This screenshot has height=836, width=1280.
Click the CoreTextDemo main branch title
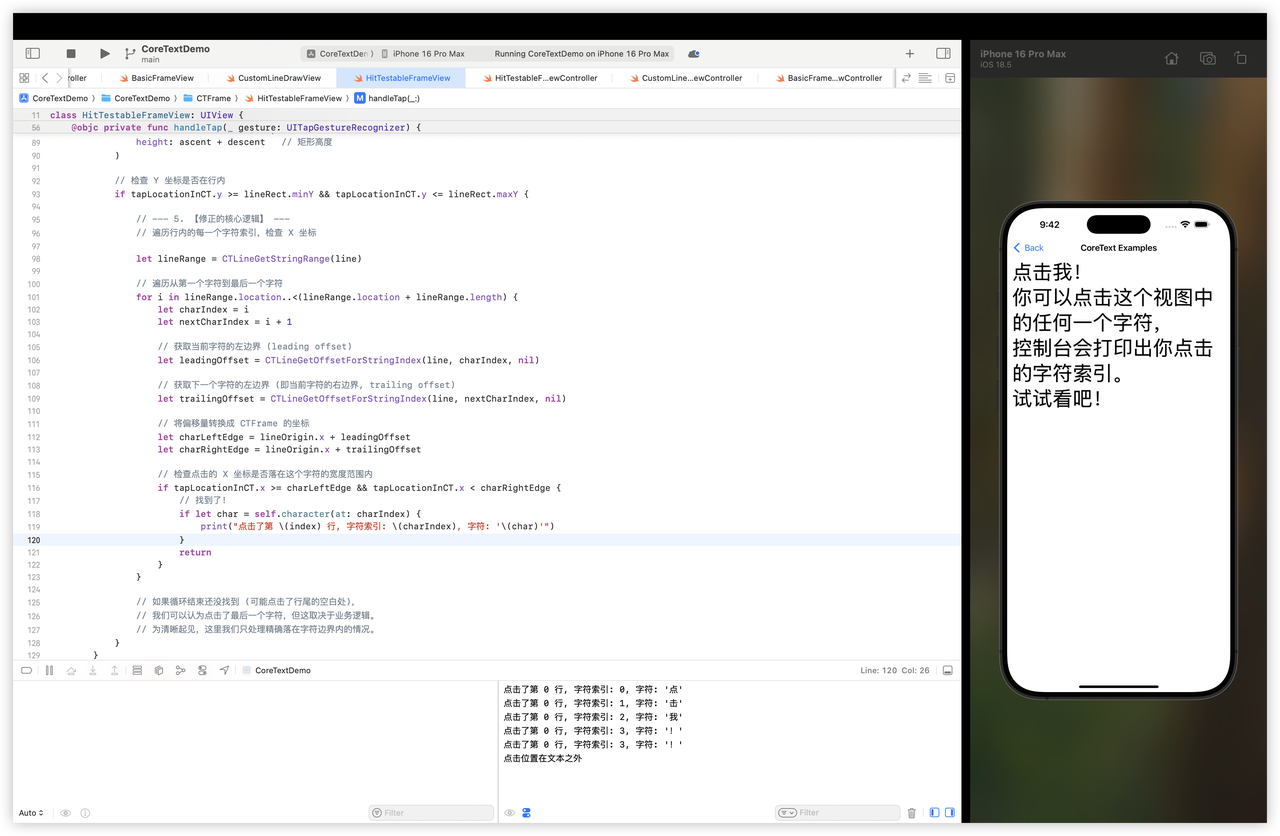175,53
